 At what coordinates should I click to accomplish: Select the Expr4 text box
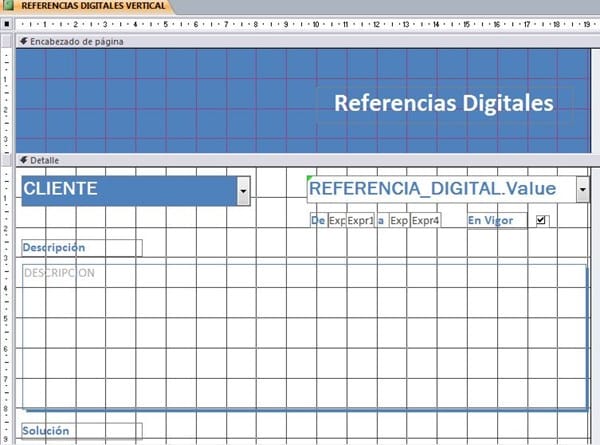(x=426, y=220)
